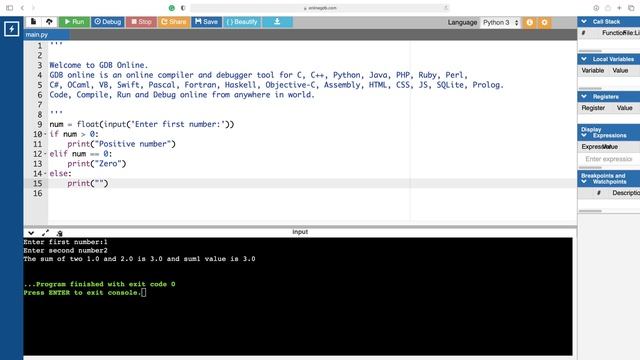
Task: Download the code with the download icon
Action: (277, 22)
